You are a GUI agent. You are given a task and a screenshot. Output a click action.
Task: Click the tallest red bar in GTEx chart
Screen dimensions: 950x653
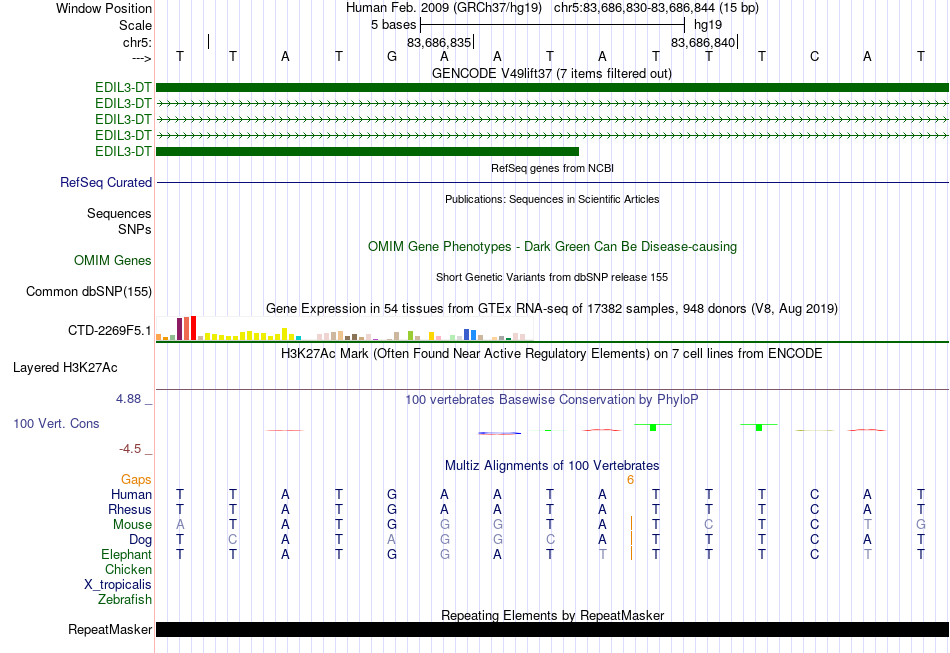[193, 328]
